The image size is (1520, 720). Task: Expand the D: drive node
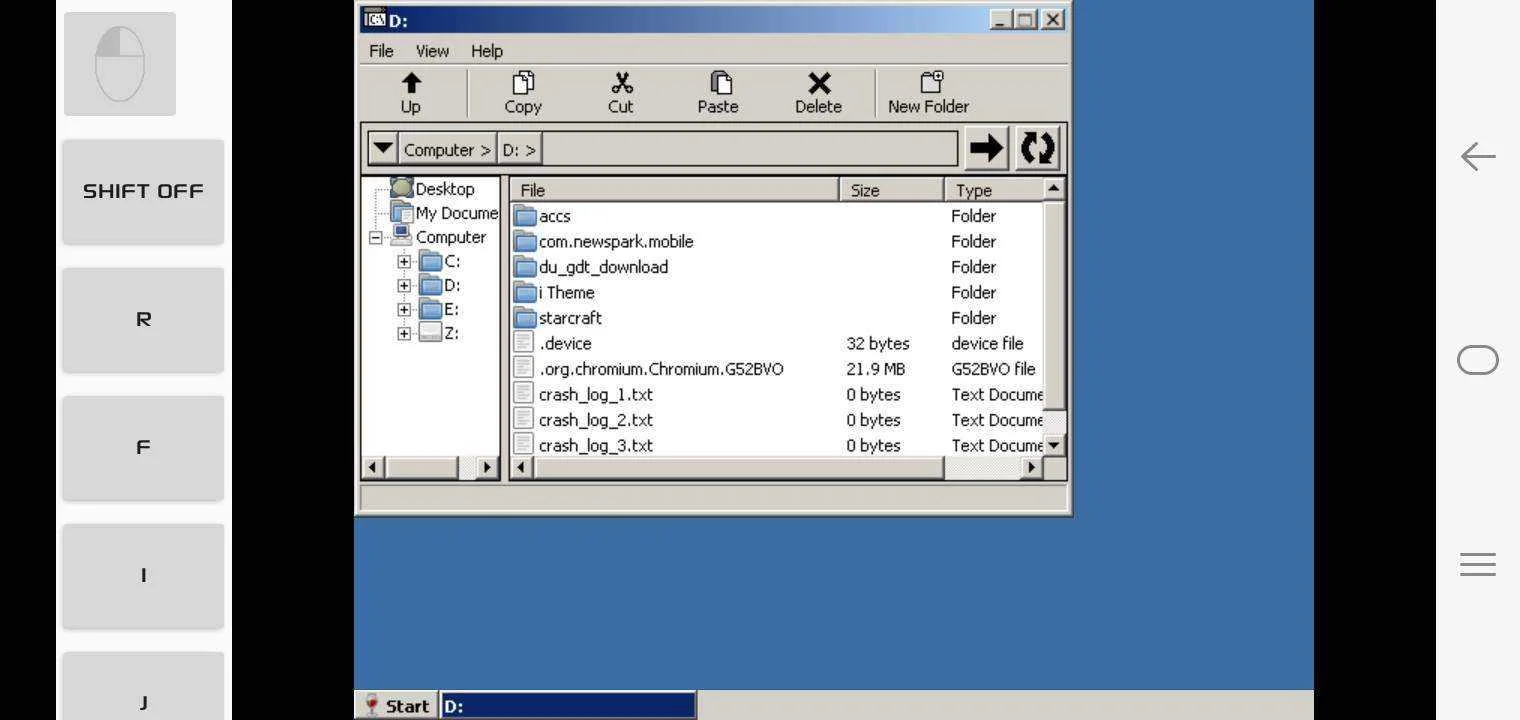pos(404,286)
